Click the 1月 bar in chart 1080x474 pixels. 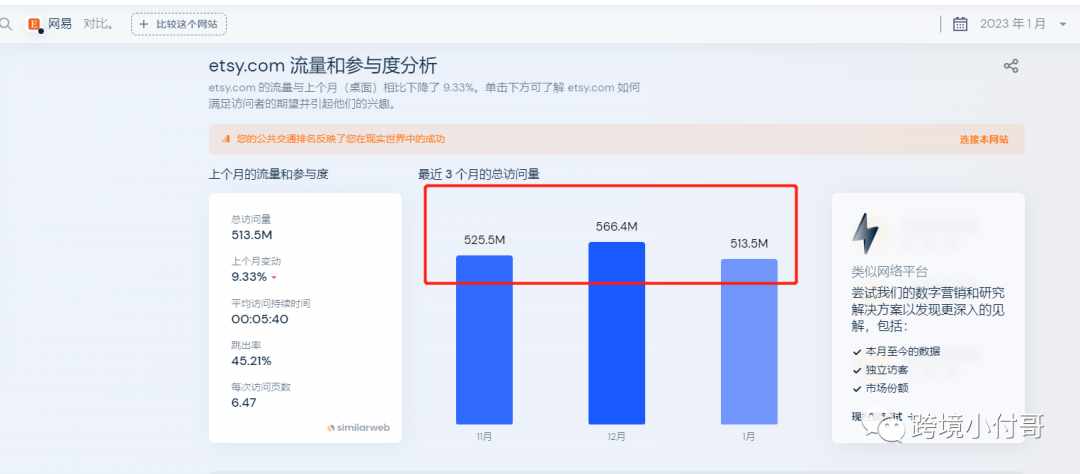(x=749, y=342)
